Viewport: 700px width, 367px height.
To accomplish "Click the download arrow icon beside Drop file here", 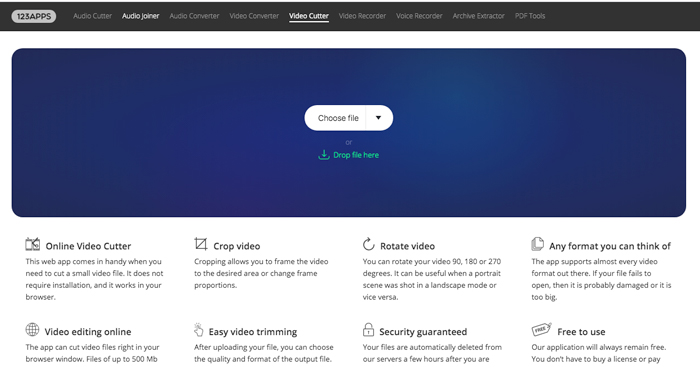I will [x=324, y=154].
